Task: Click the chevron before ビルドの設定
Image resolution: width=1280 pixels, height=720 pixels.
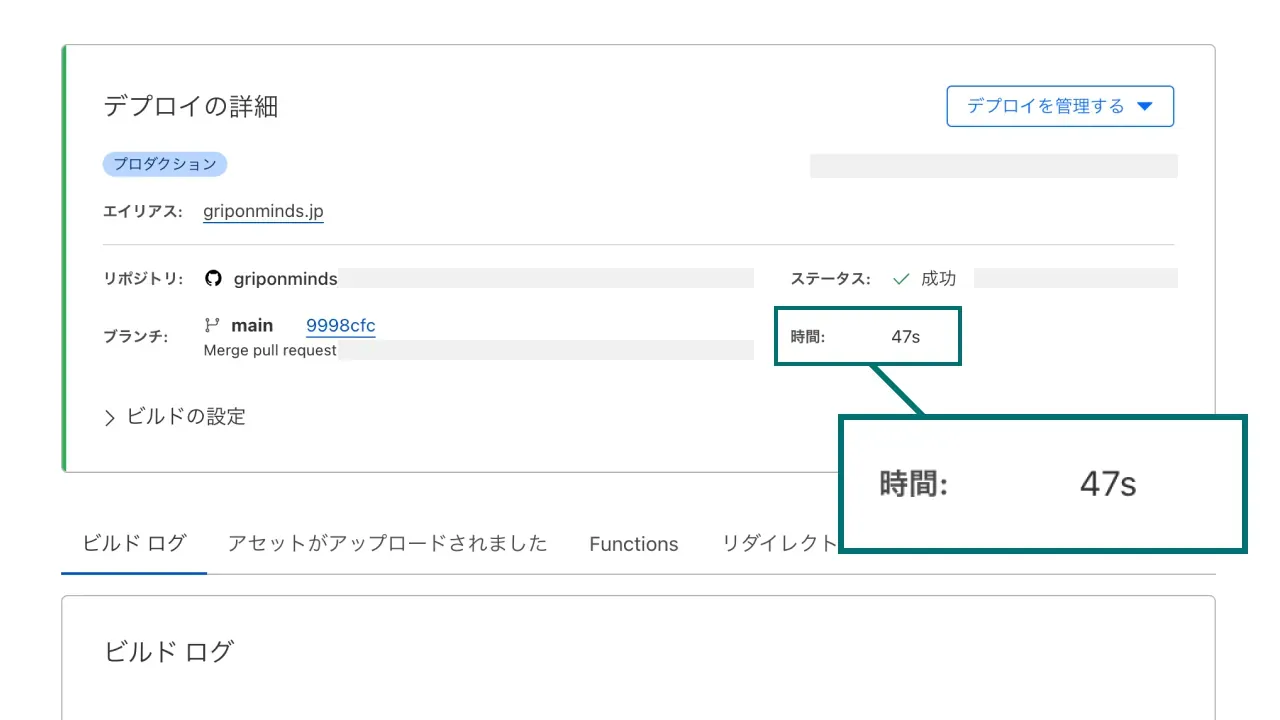Action: pos(110,417)
